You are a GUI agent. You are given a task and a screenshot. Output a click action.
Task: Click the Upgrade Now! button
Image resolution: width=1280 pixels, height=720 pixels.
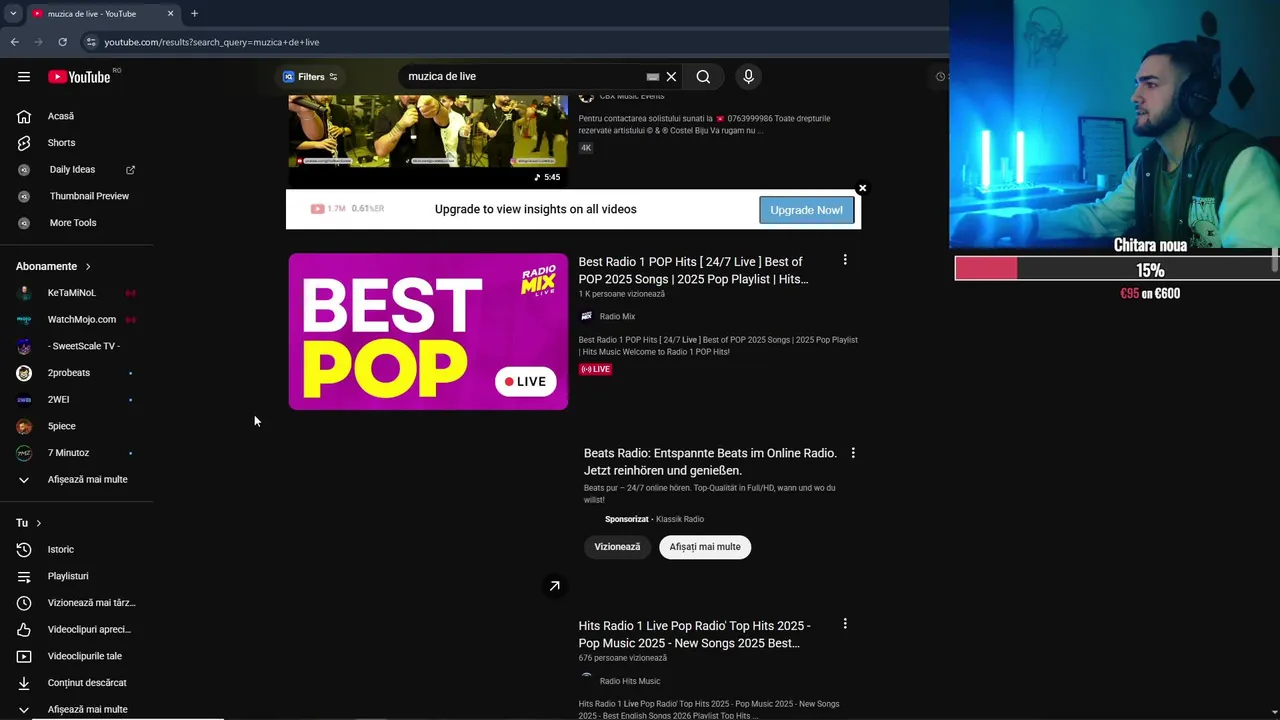pos(806,210)
